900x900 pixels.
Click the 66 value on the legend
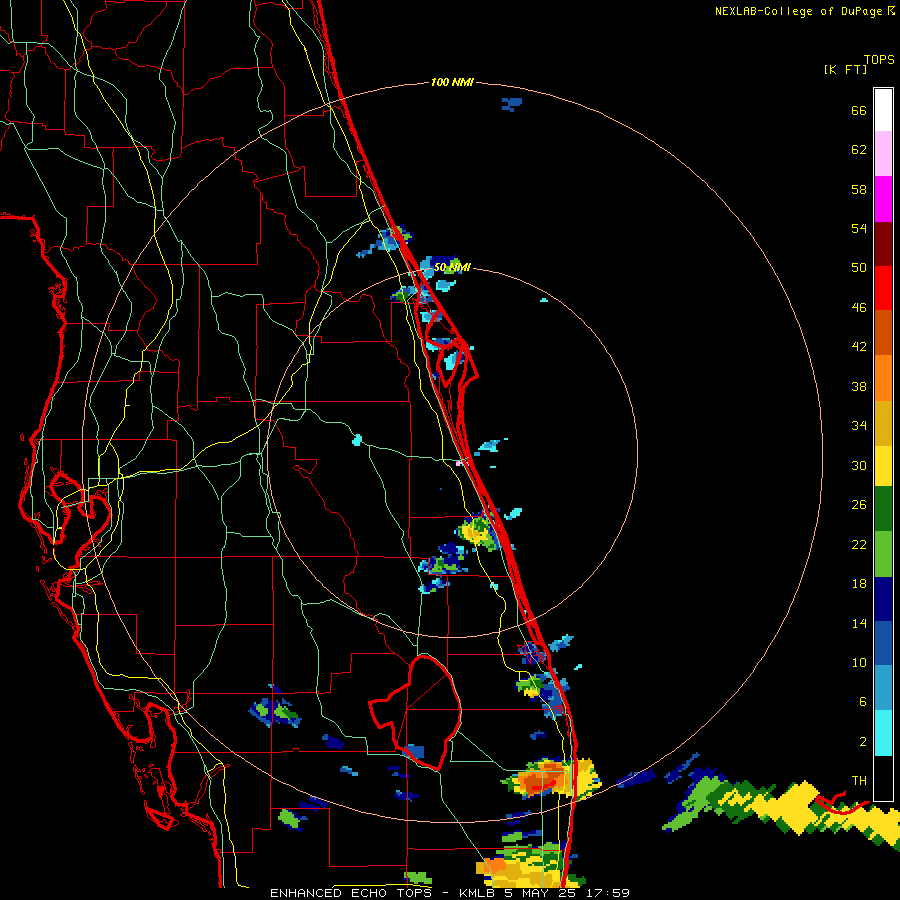click(859, 110)
